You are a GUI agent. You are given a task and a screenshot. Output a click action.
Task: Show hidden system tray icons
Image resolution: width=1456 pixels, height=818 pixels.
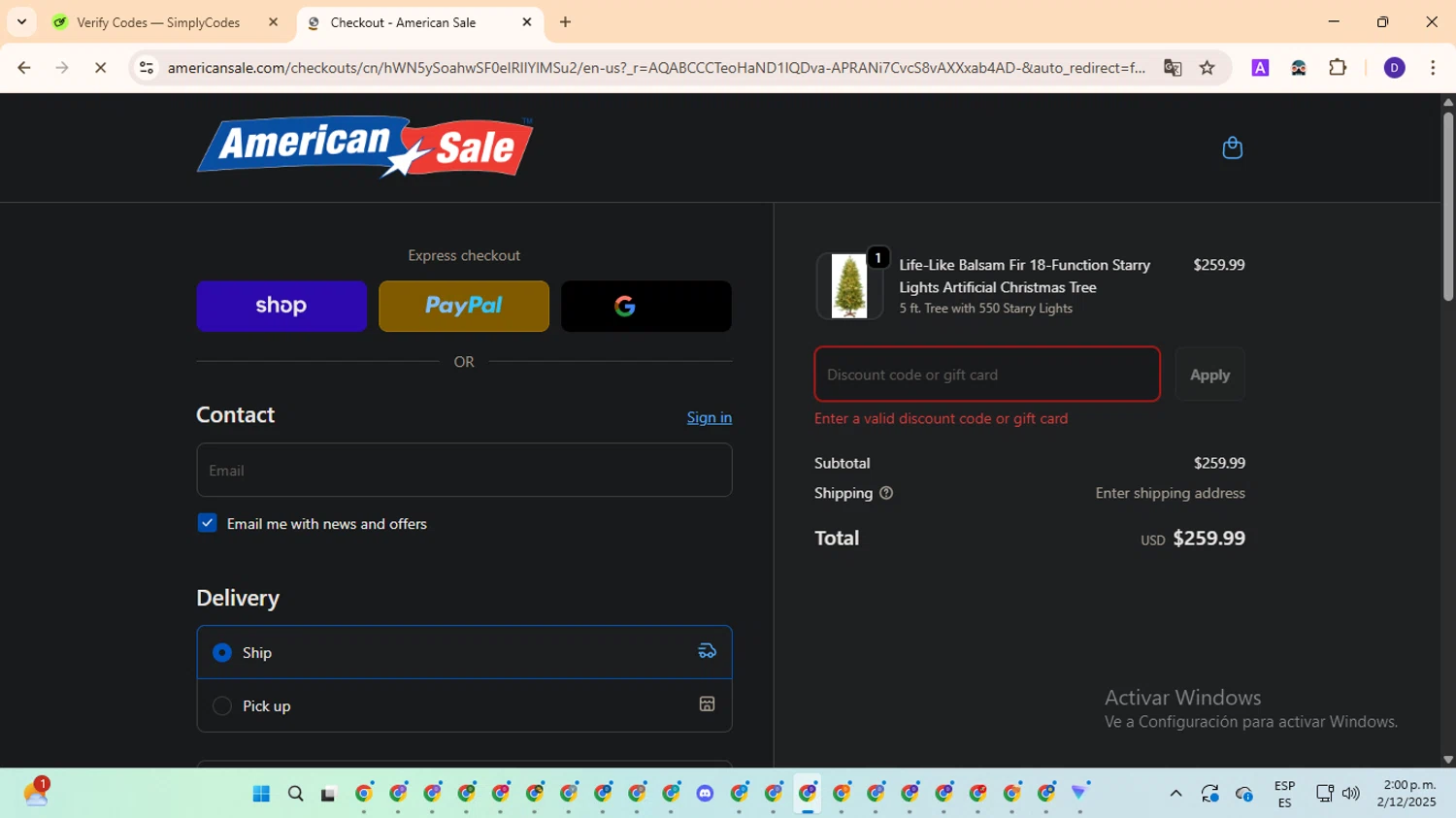pos(1175,794)
